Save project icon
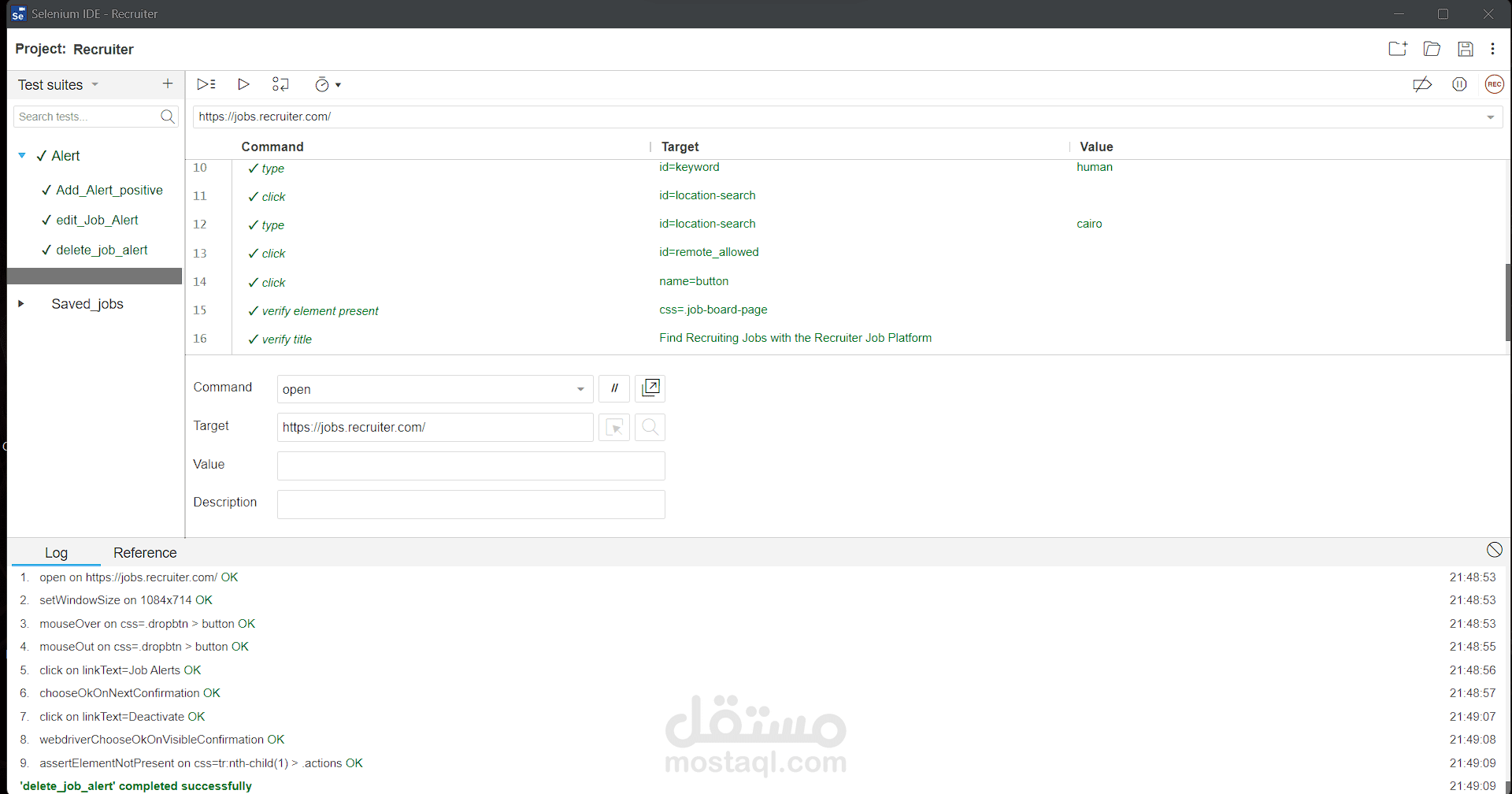The width and height of the screenshot is (1512, 794). click(1465, 49)
